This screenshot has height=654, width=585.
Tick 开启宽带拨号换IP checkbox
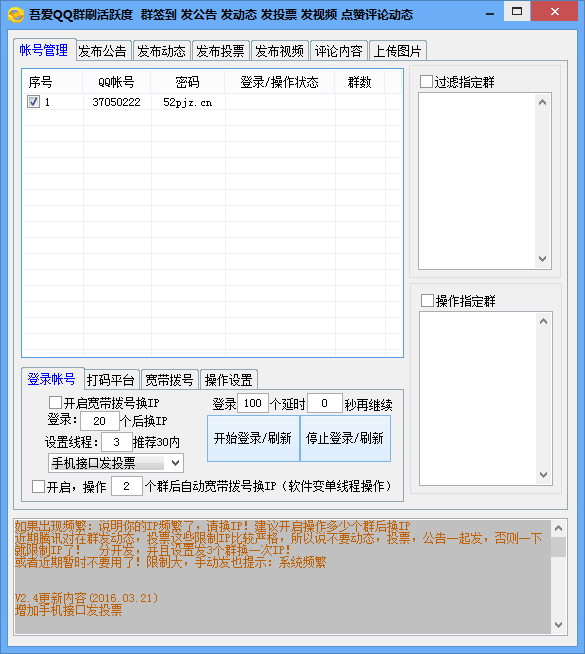pos(55,402)
